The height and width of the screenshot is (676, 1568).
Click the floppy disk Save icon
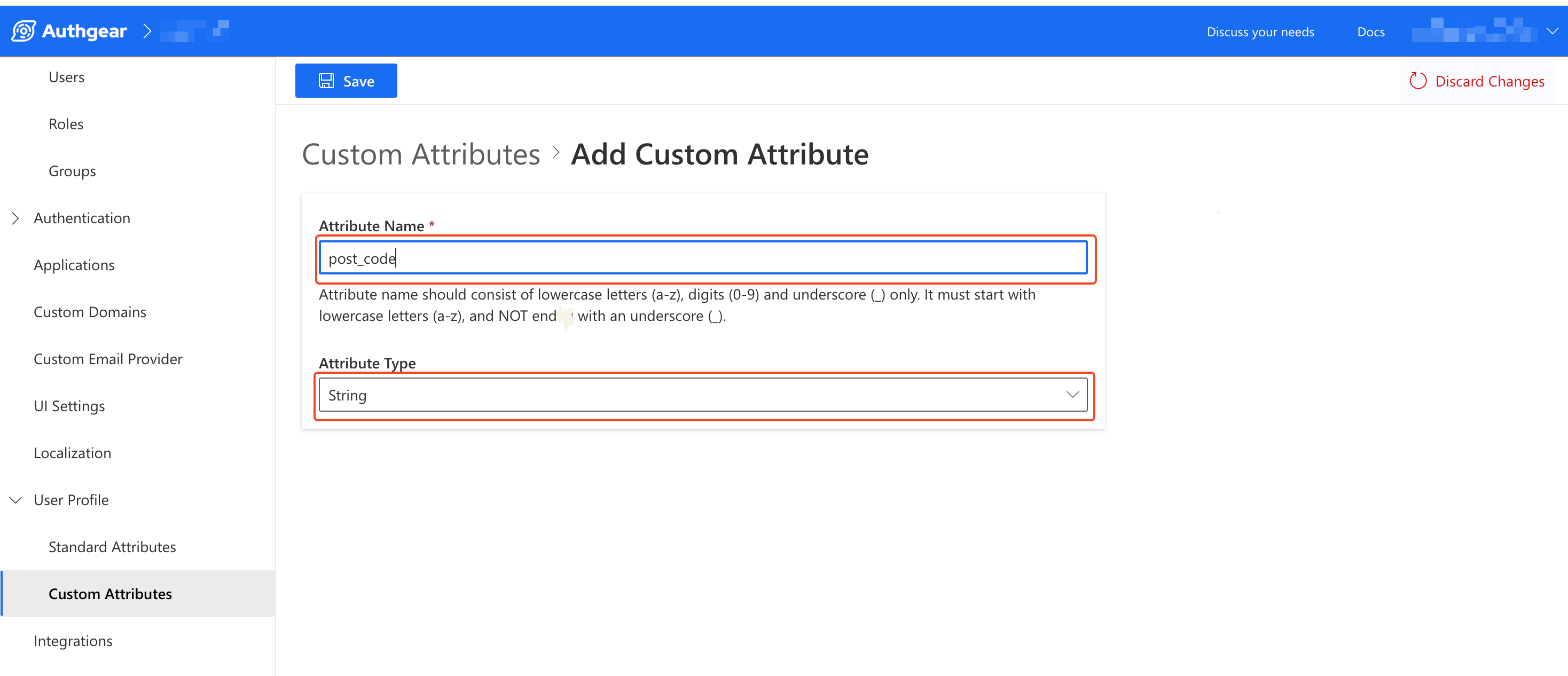(x=326, y=81)
